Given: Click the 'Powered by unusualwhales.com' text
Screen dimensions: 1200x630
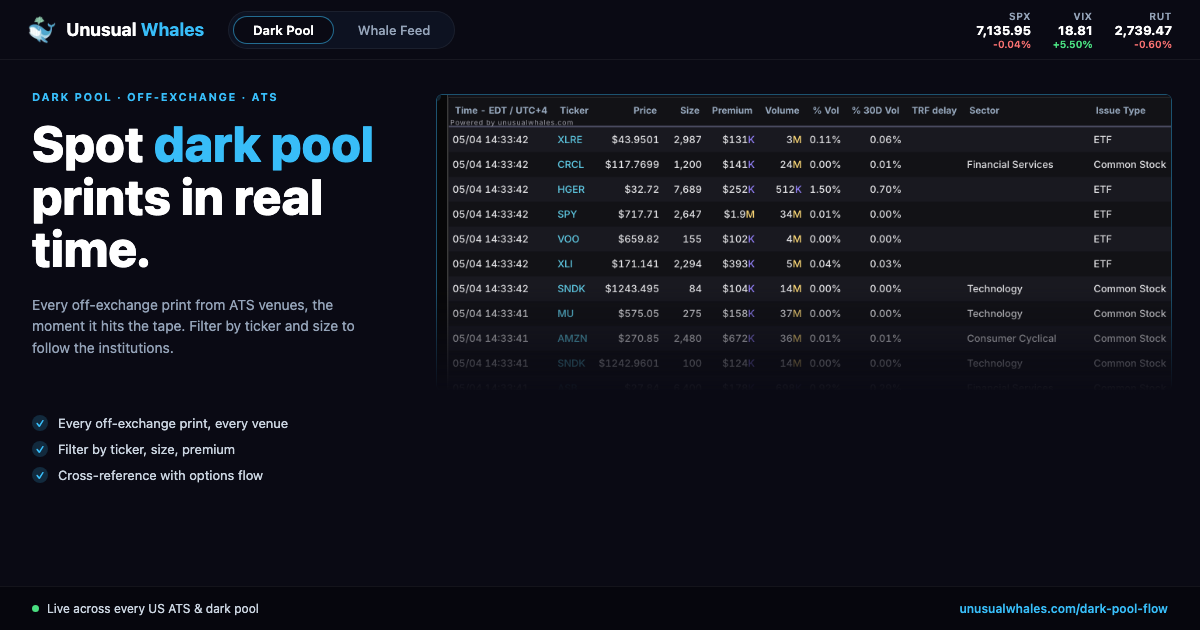Looking at the screenshot, I should [512, 122].
